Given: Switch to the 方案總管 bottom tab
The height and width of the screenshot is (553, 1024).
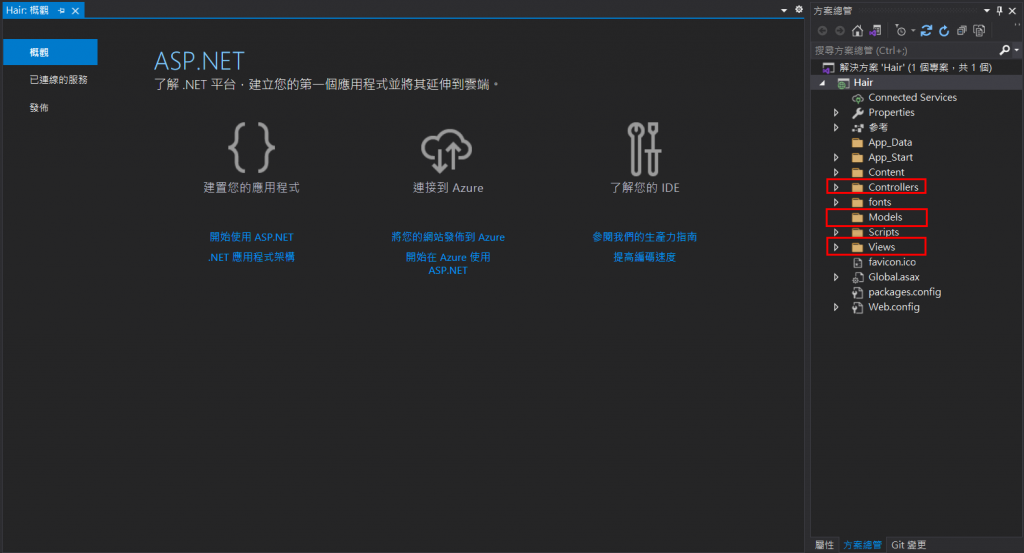Looking at the screenshot, I should (862, 545).
